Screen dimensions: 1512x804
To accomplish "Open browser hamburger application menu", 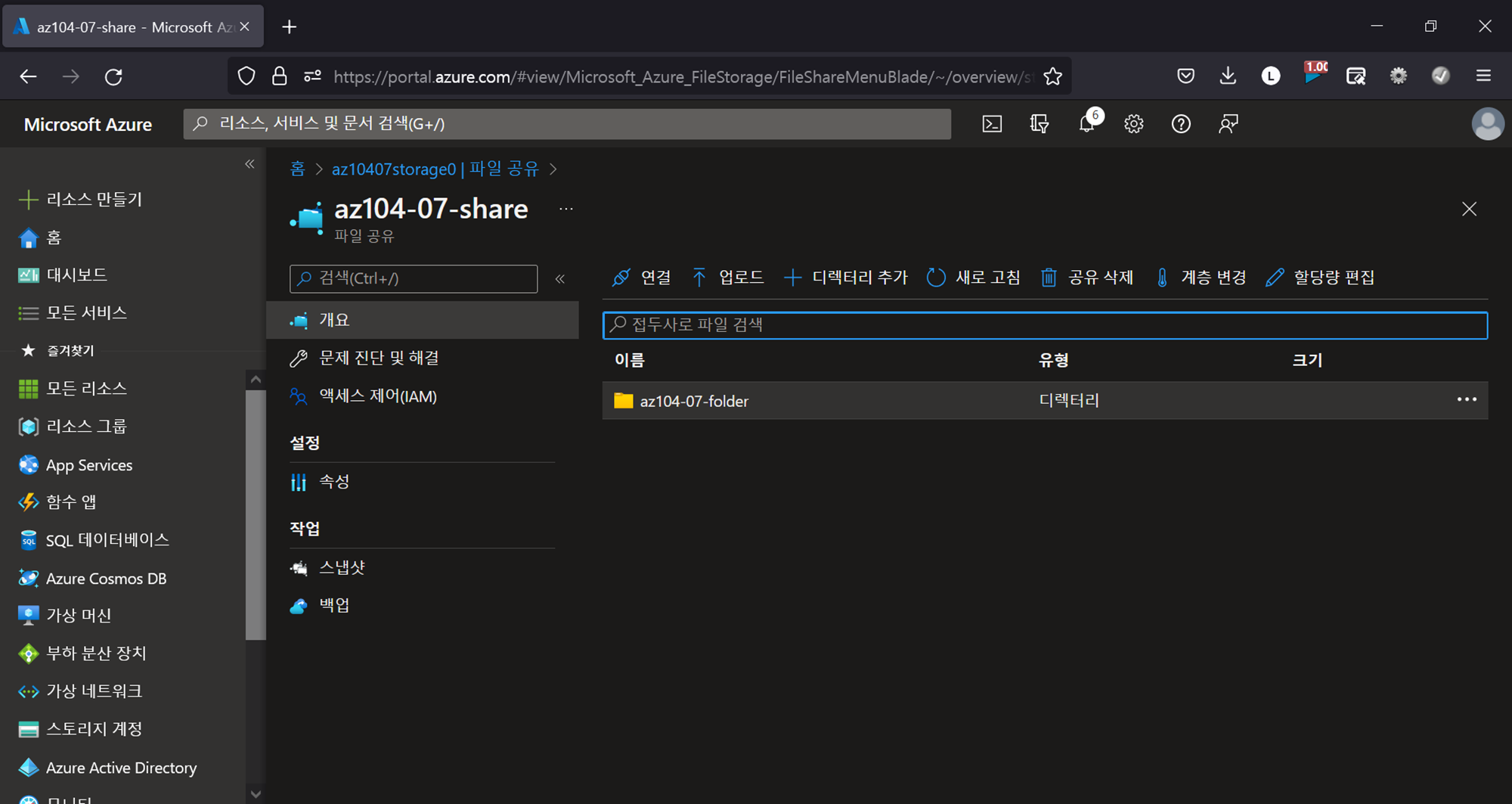I will tap(1483, 76).
